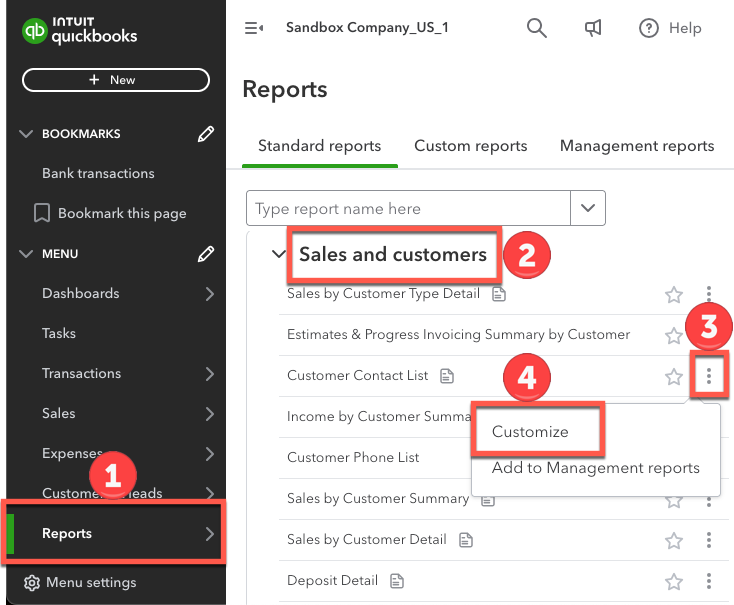734x605 pixels.
Task: Click the search magnifier icon
Action: pyautogui.click(x=537, y=28)
